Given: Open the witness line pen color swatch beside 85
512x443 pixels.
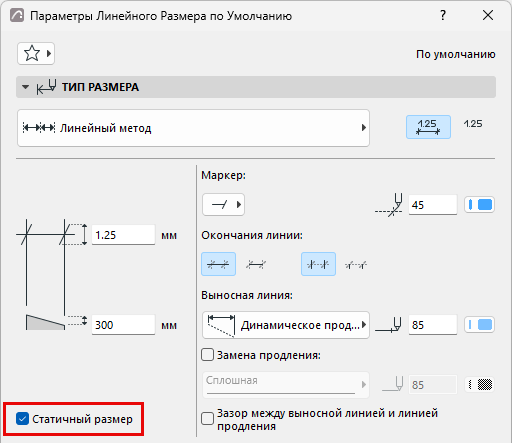Looking at the screenshot, I should [479, 325].
